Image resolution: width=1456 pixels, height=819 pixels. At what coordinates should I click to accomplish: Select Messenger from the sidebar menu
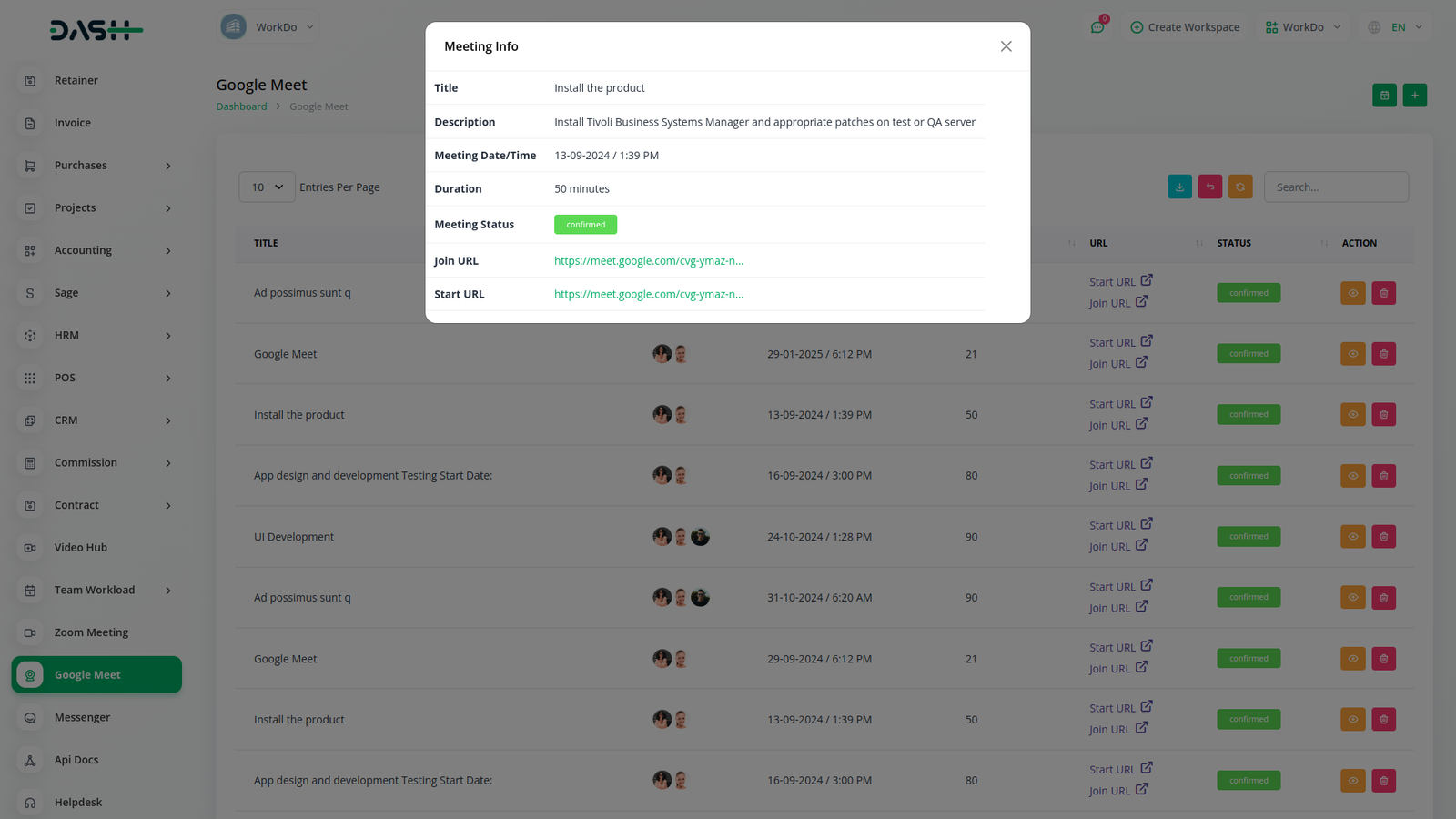82,717
